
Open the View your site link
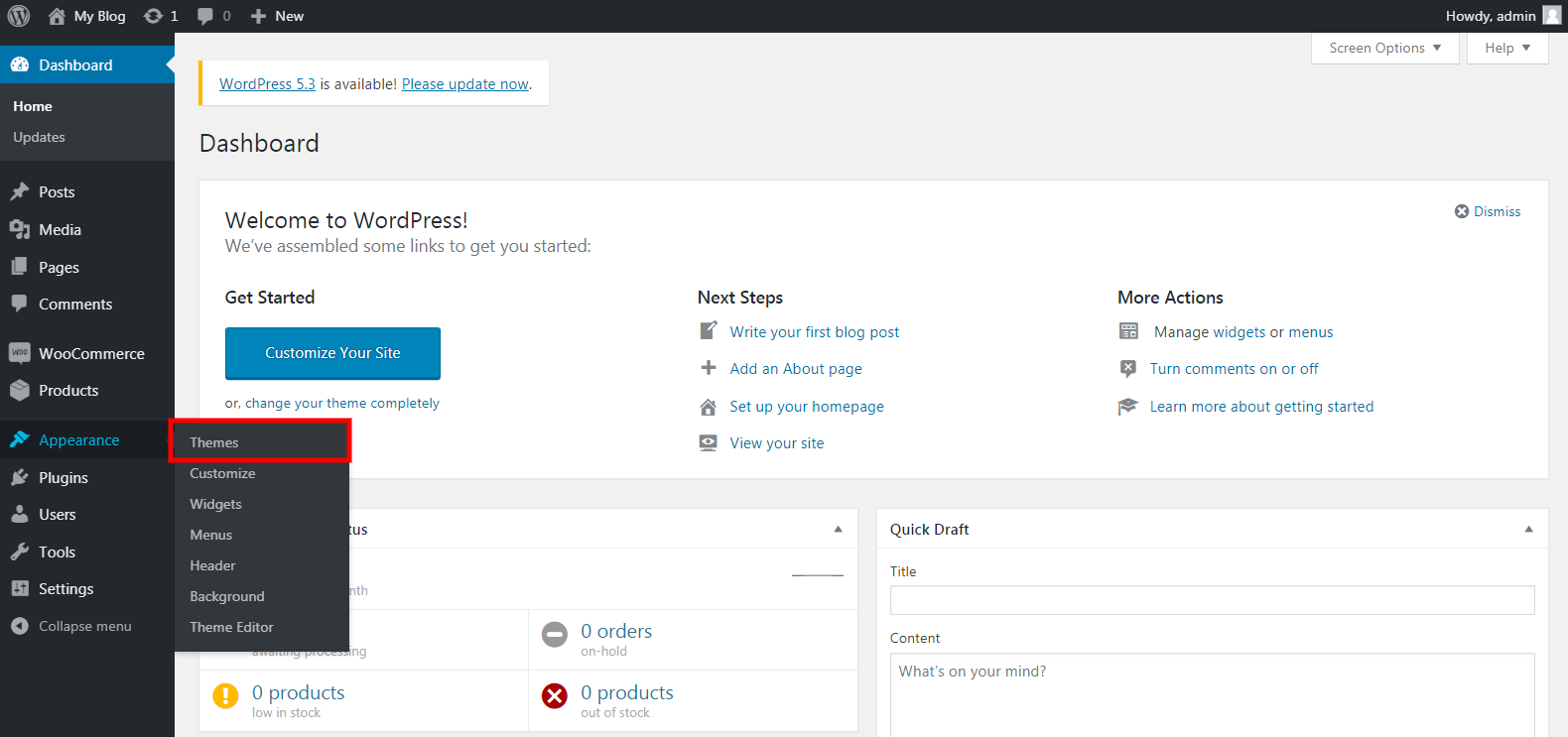[x=777, y=443]
